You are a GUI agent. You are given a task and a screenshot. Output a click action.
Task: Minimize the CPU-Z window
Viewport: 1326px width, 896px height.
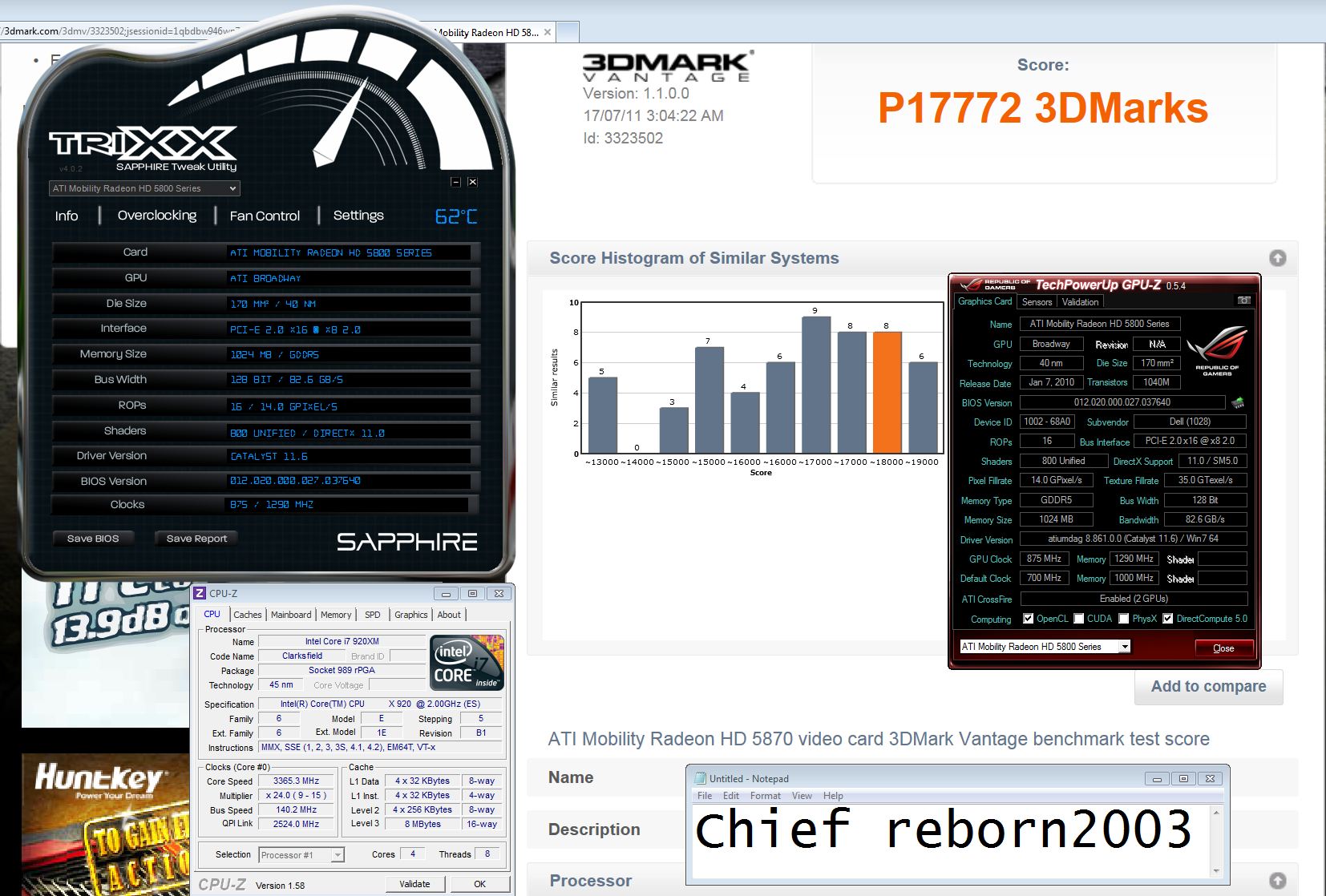[446, 593]
